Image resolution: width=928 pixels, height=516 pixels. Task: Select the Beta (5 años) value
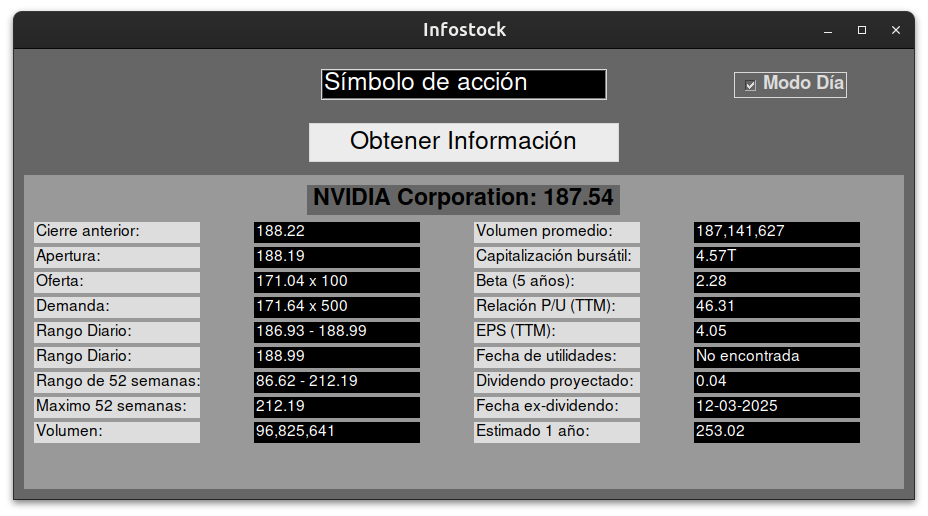point(776,282)
